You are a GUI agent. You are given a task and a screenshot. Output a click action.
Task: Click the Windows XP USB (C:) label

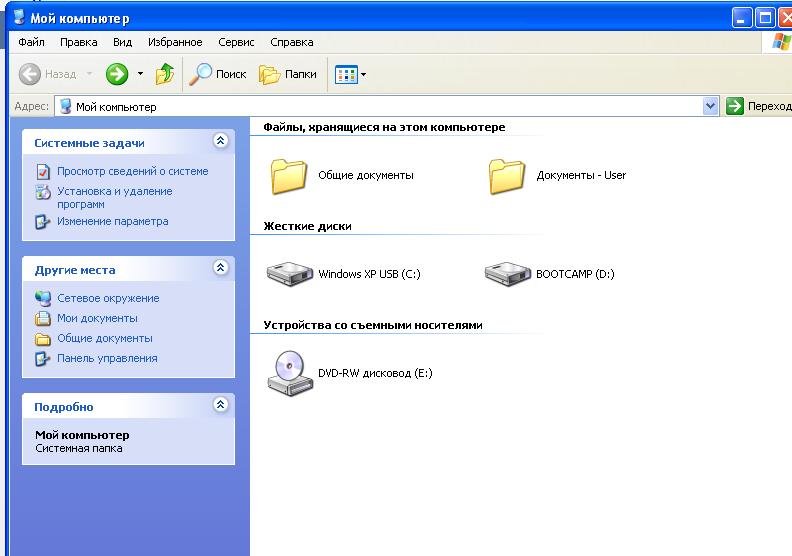coord(369,274)
